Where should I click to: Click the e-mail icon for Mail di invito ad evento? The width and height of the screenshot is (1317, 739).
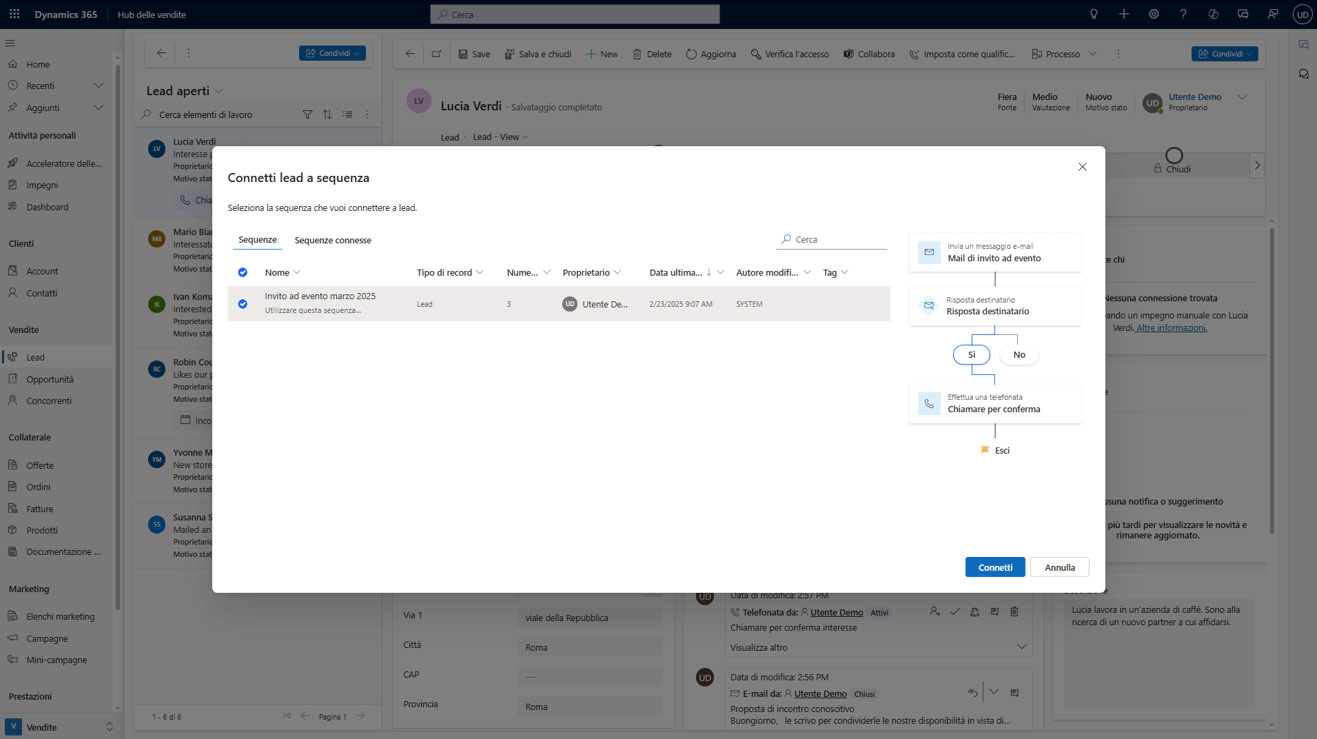pyautogui.click(x=929, y=253)
